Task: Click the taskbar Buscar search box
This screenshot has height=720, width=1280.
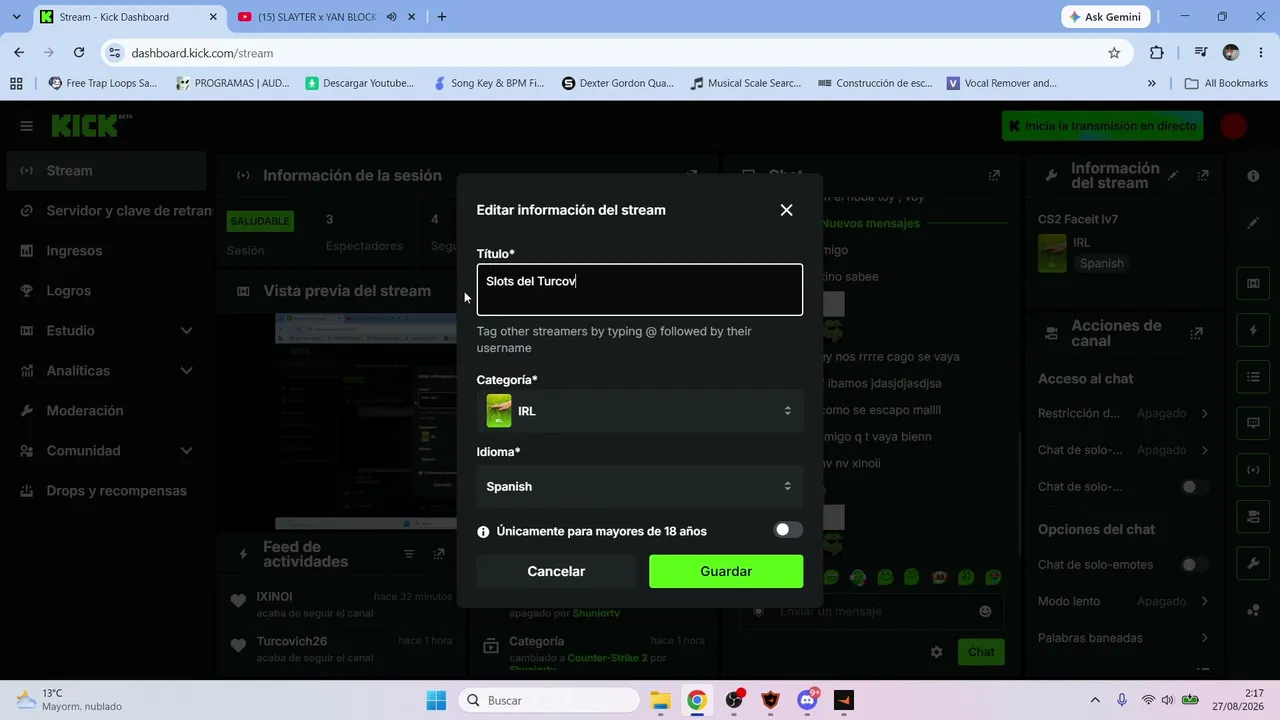Action: [549, 700]
